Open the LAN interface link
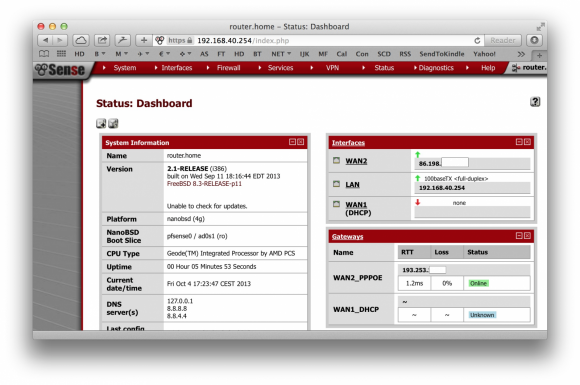Viewport: 580px width, 385px height. [x=352, y=185]
